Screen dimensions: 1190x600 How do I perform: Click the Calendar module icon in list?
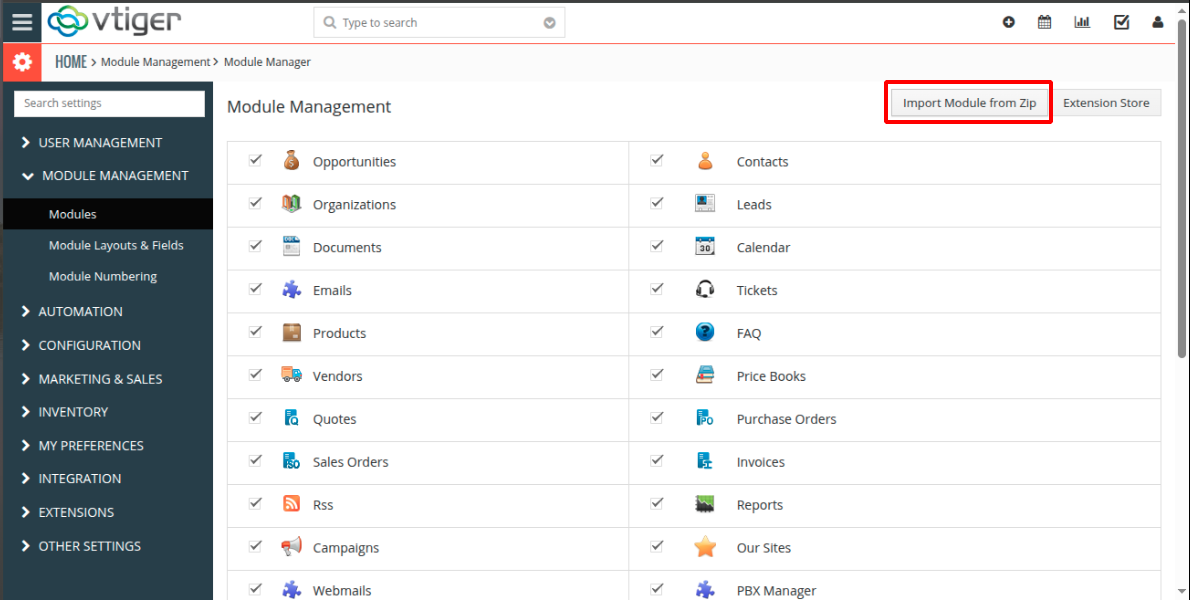705,247
